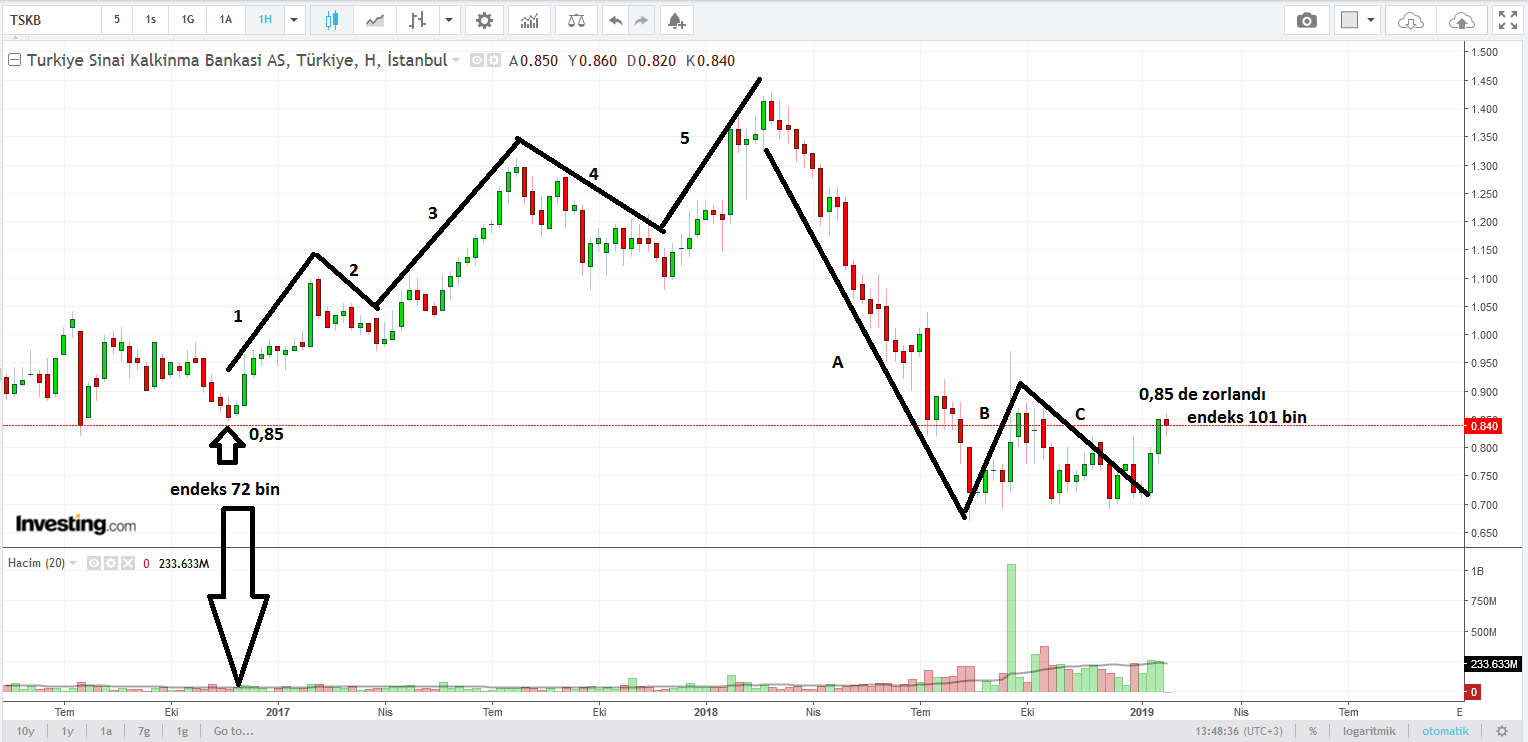The width and height of the screenshot is (1528, 742).
Task: Toggle the otomatik auto scale
Action: (x=1446, y=731)
